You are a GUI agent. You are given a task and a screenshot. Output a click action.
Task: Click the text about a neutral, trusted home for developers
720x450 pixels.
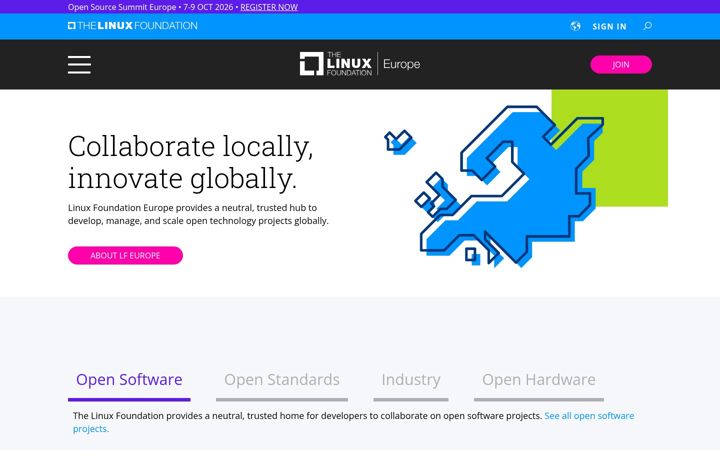pyautogui.click(x=307, y=416)
